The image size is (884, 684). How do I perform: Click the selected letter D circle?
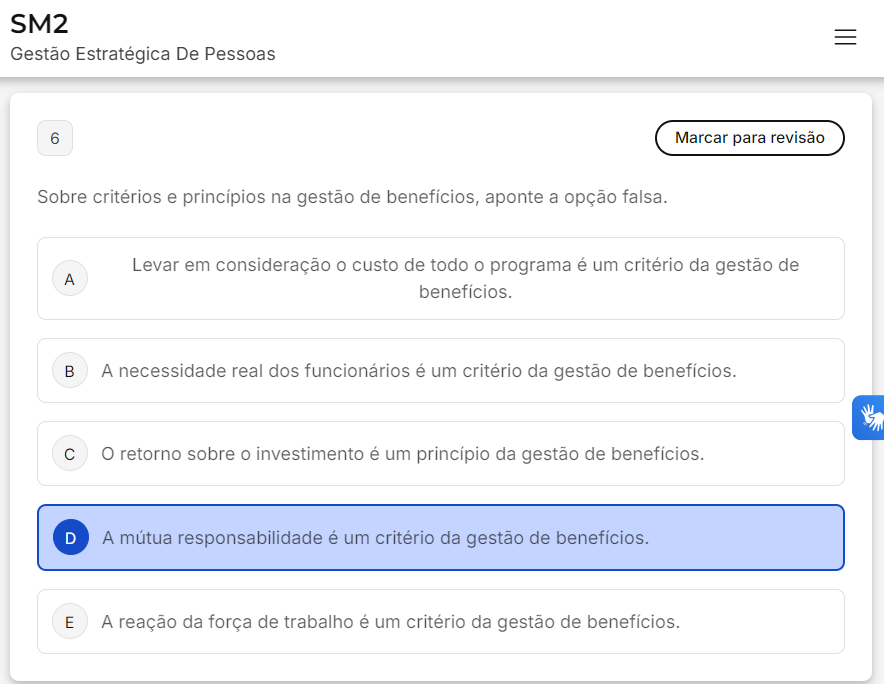pyautogui.click(x=70, y=538)
